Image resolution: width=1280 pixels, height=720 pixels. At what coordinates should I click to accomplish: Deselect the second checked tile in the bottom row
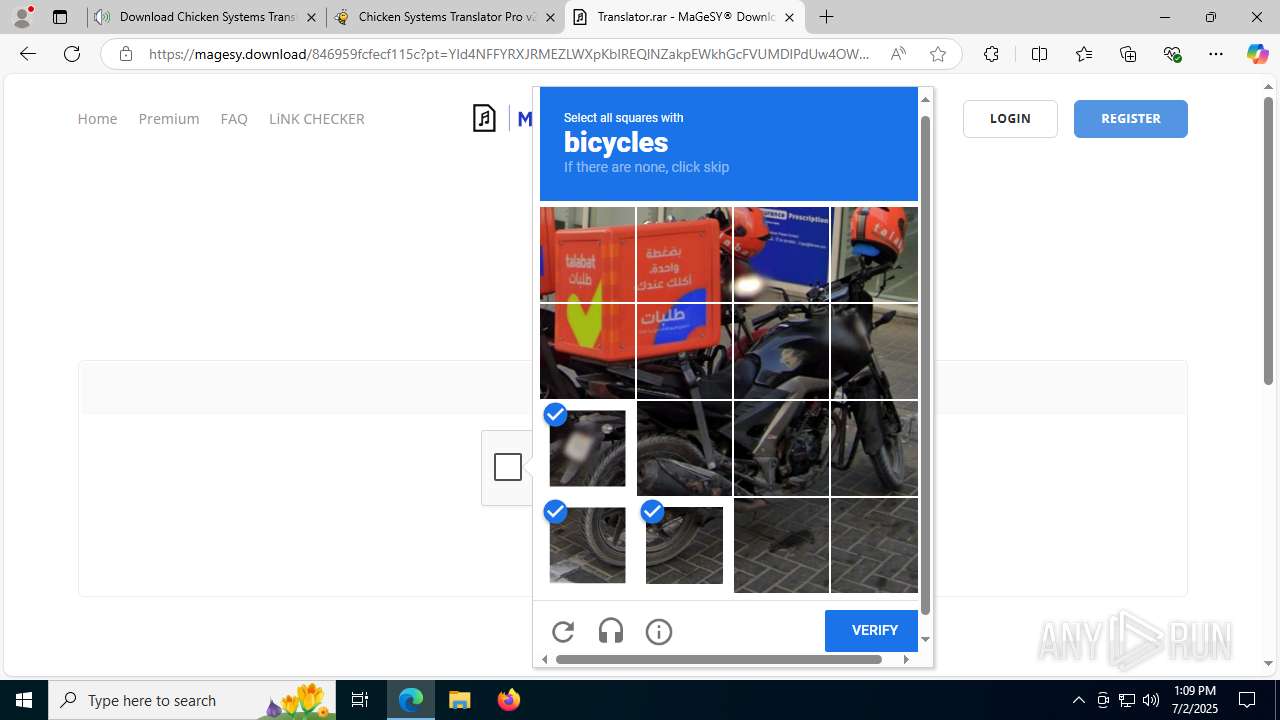click(x=684, y=545)
